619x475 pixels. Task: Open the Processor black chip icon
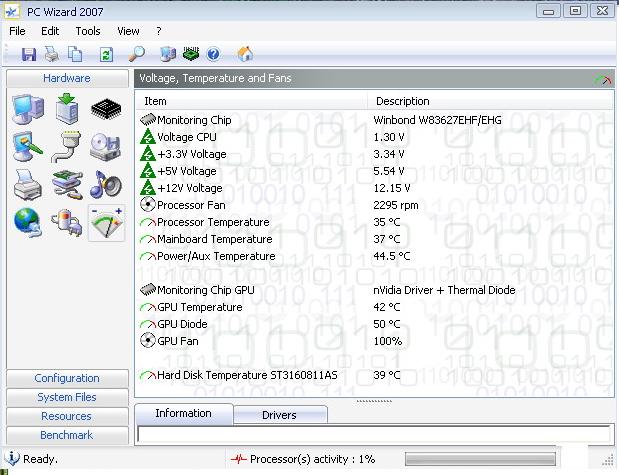106,109
